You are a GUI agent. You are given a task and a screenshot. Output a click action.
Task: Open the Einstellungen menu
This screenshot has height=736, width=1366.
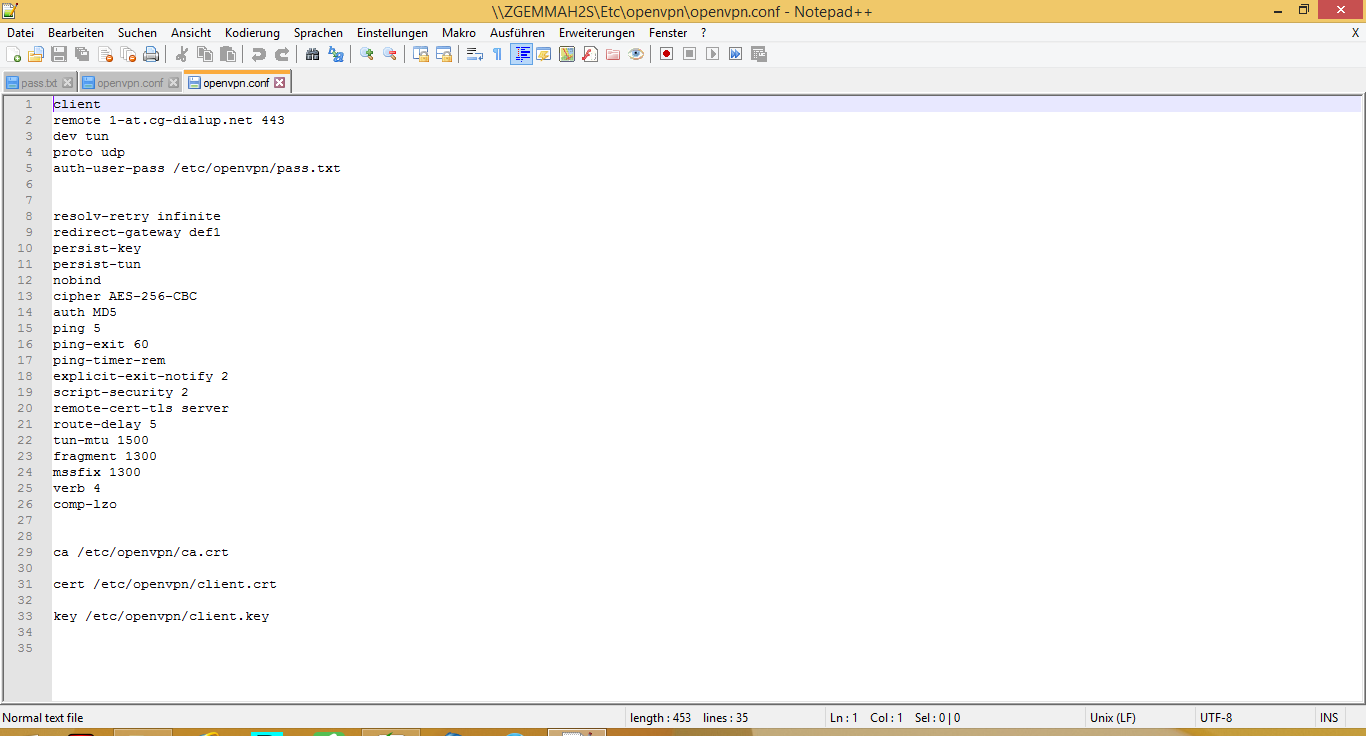[392, 33]
